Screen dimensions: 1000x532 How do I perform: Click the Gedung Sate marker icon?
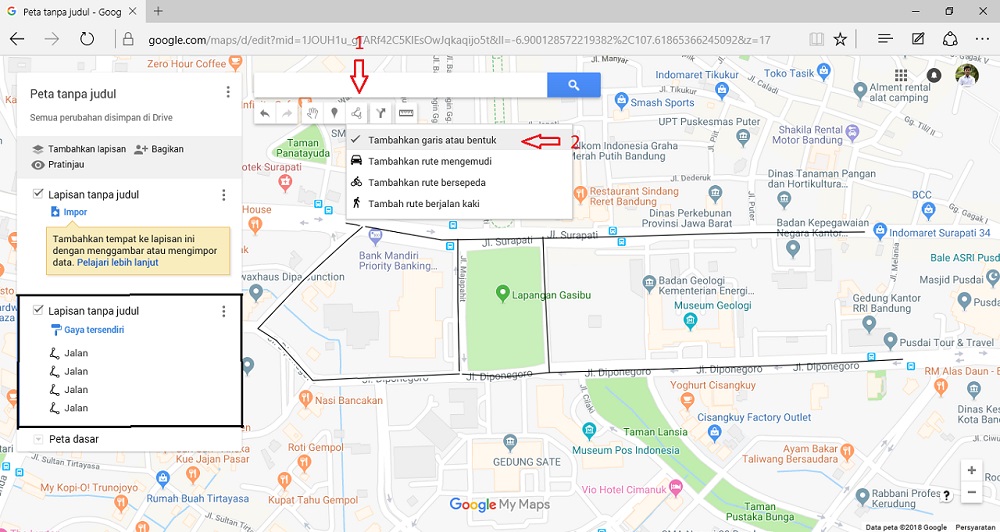509,441
